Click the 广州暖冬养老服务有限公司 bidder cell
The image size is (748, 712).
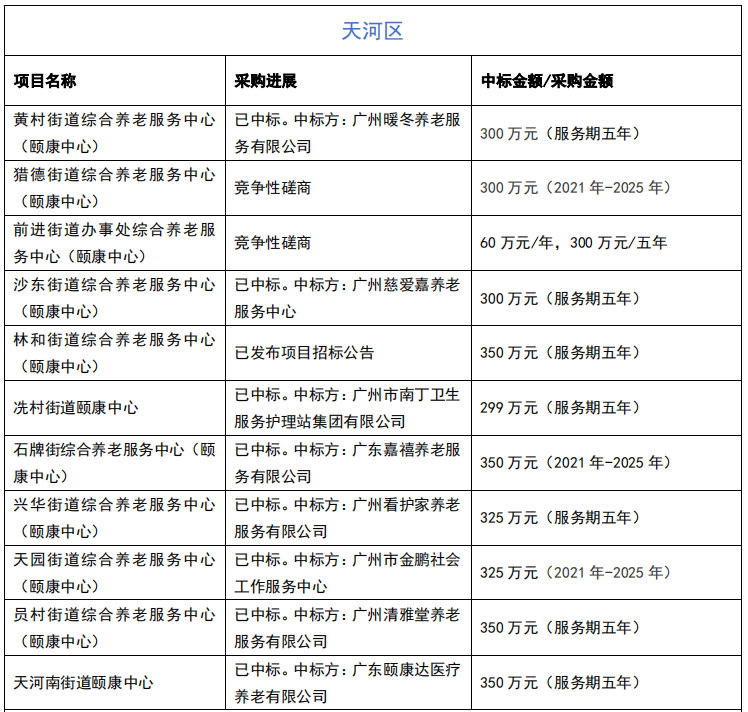[x=347, y=132]
